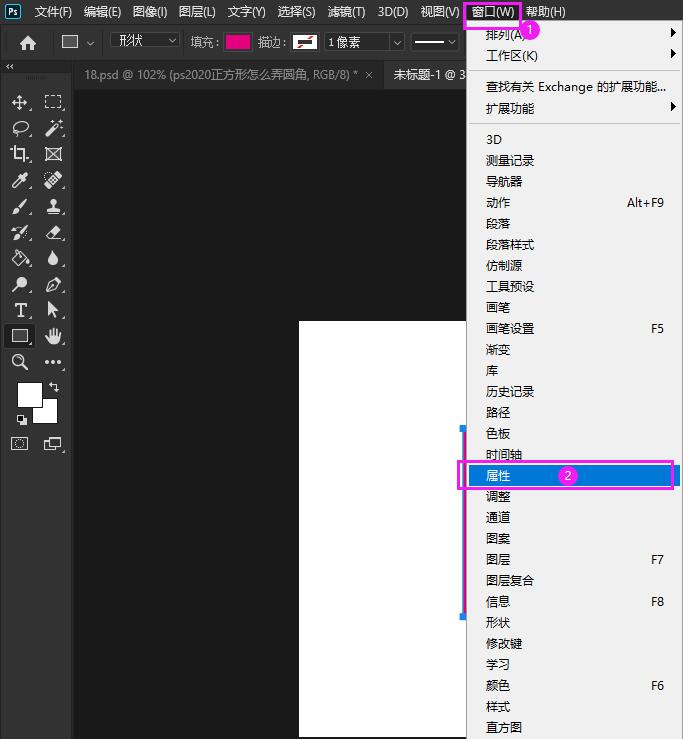
Task: Select the Eyedropper tool
Action: (x=20, y=180)
